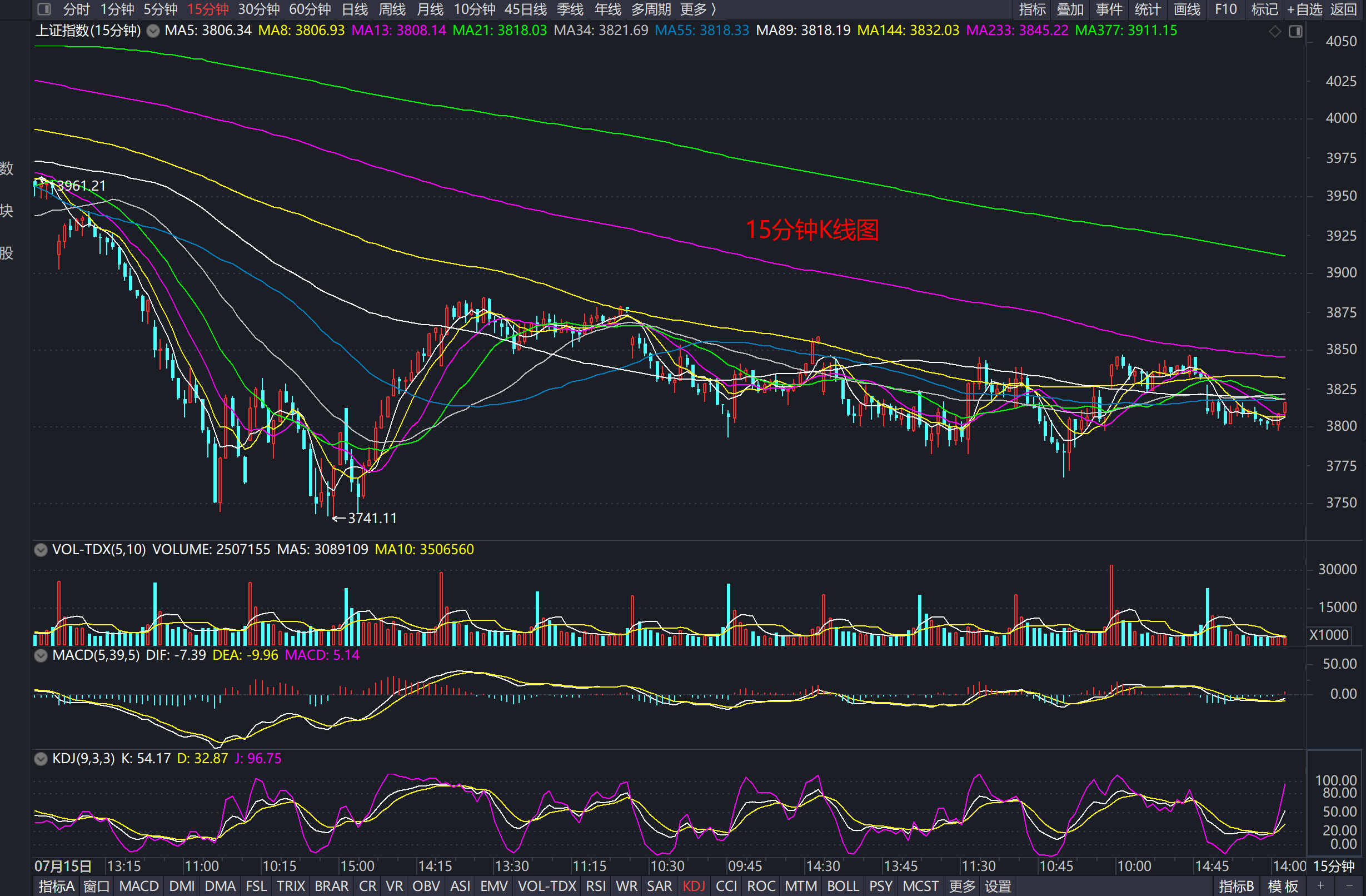This screenshot has width=1366, height=896.
Task: Select the TRIX indicator tab
Action: coord(291,886)
